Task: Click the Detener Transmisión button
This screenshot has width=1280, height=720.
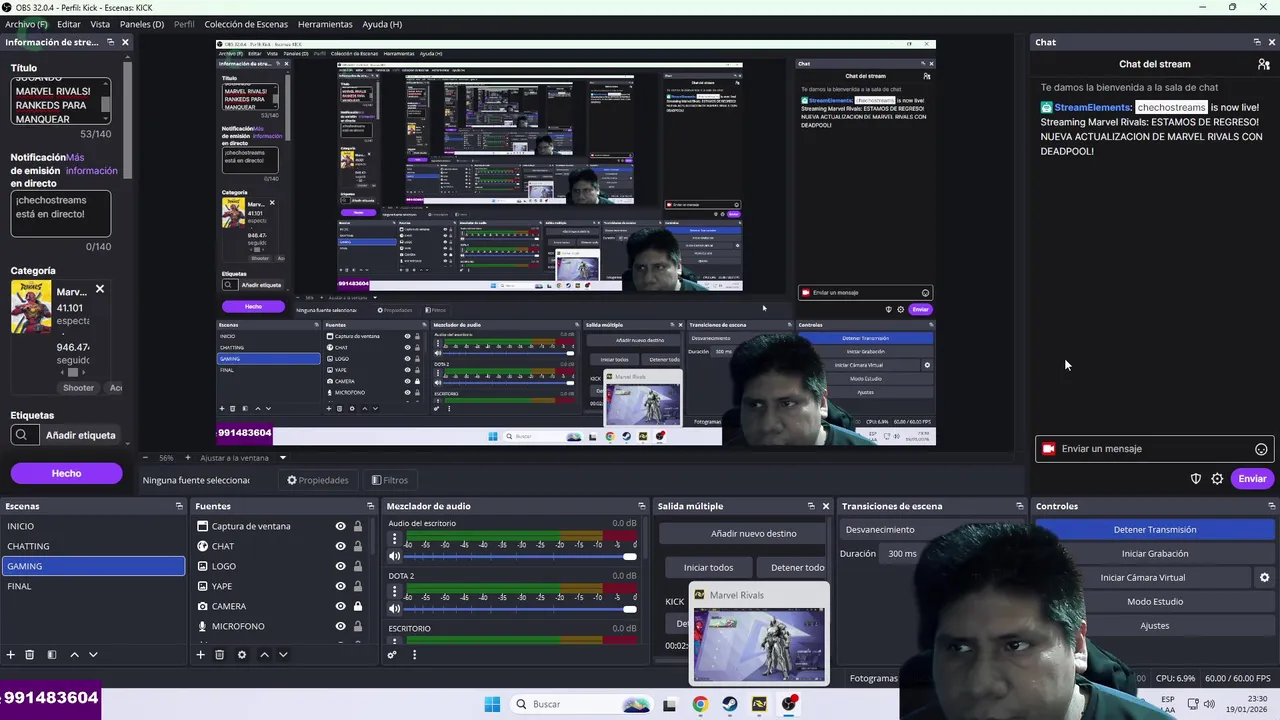Action: pos(1154,530)
